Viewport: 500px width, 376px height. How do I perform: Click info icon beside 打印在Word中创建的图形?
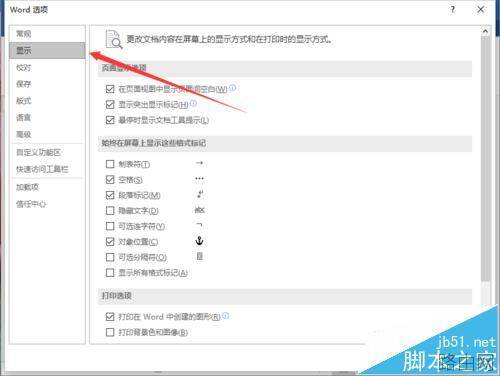tap(226, 315)
